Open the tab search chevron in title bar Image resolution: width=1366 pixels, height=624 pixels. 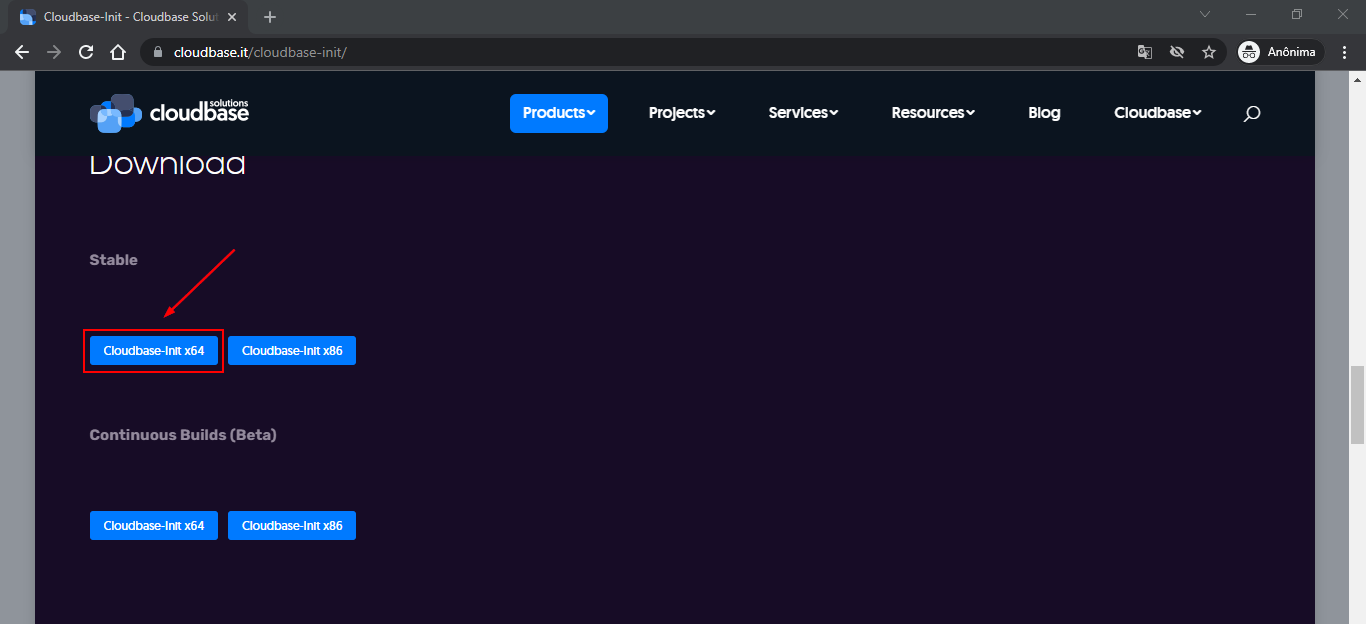point(1205,14)
